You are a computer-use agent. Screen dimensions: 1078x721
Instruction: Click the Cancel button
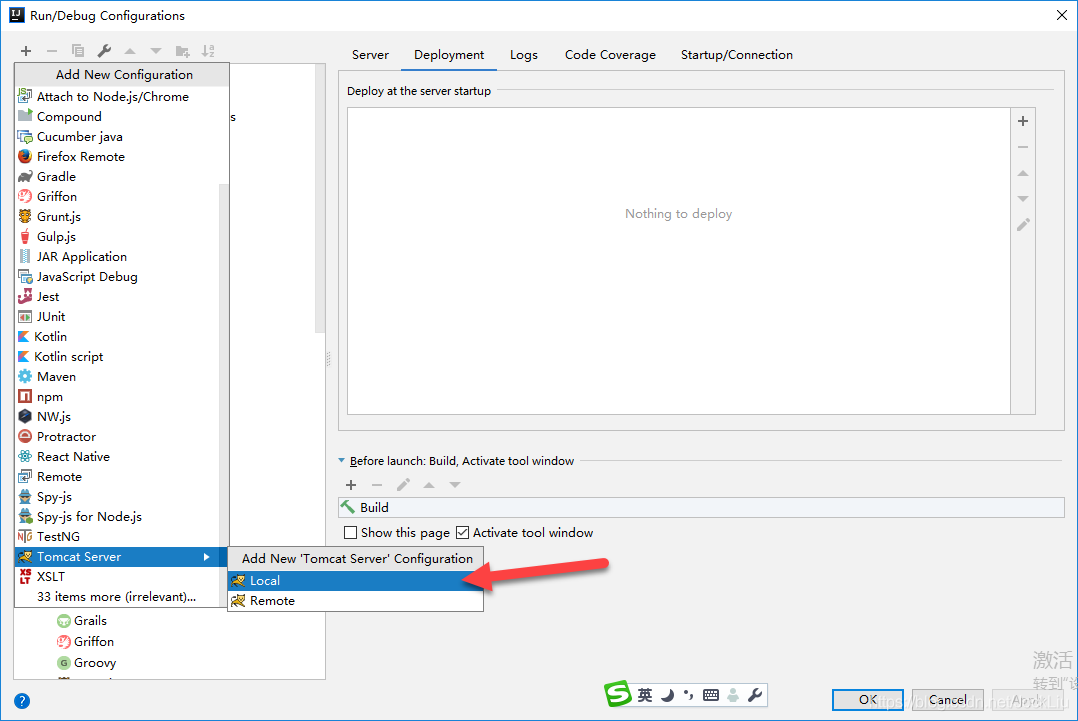pyautogui.click(x=947, y=700)
